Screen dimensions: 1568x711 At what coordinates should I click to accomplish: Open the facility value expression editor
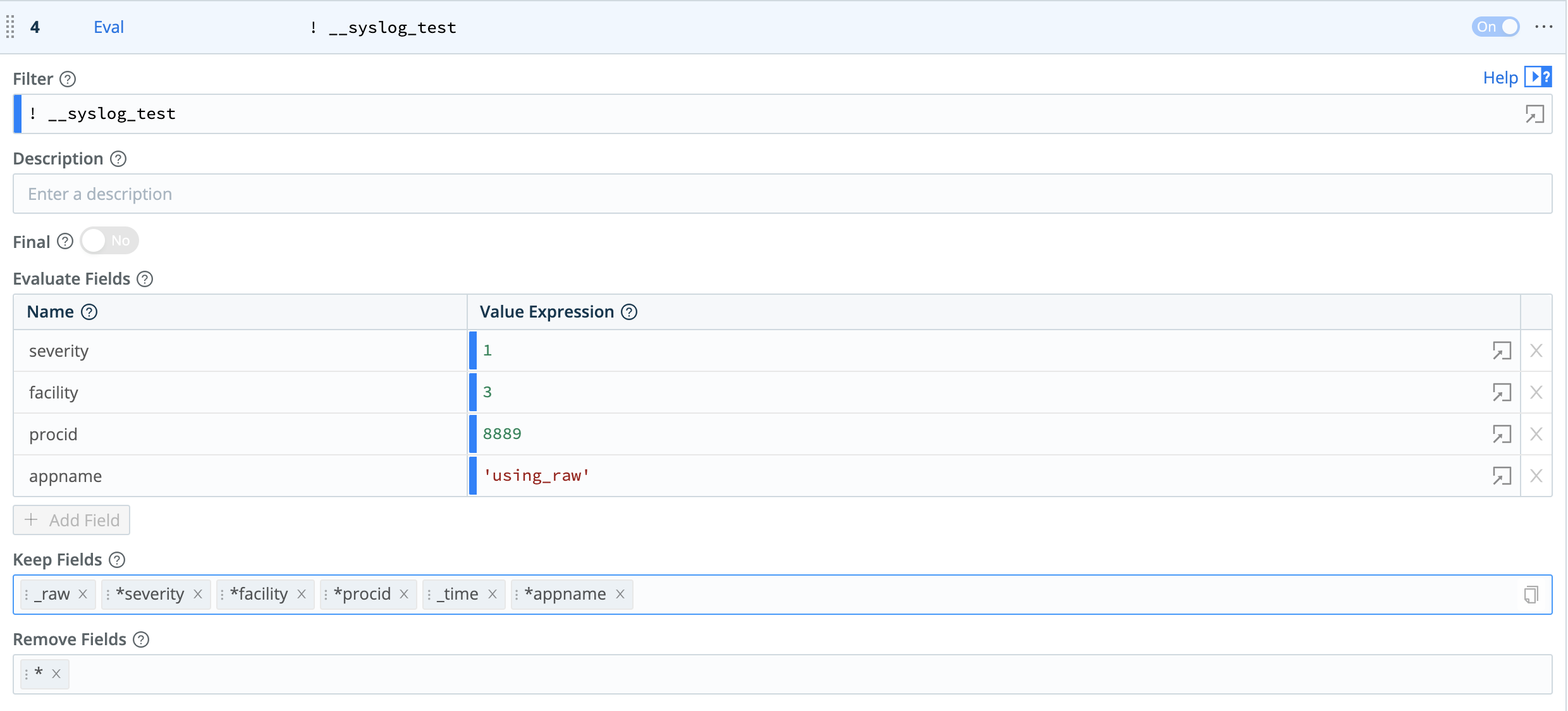coord(1501,392)
